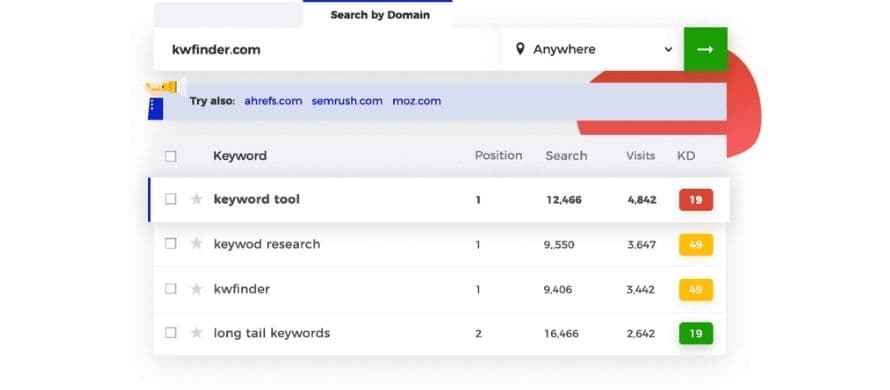Sort by Keyword column header

240,156
